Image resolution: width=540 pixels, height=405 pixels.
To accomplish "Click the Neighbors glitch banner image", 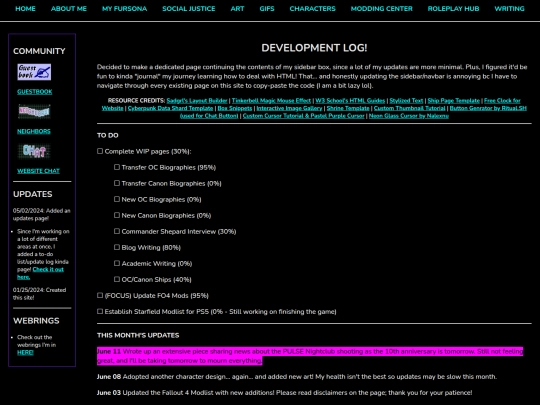I will pos(34,112).
